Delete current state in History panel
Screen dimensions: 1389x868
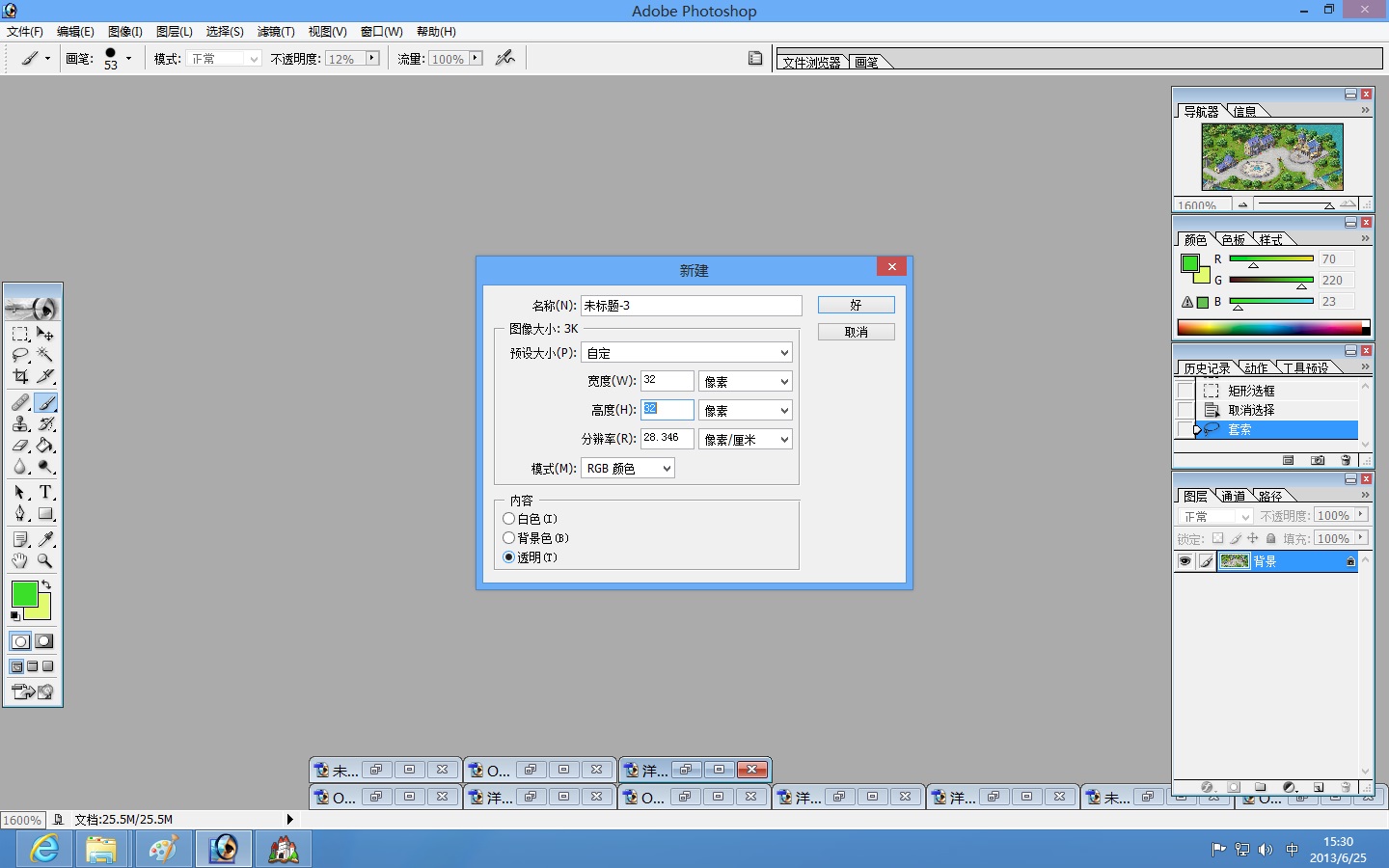1346,460
